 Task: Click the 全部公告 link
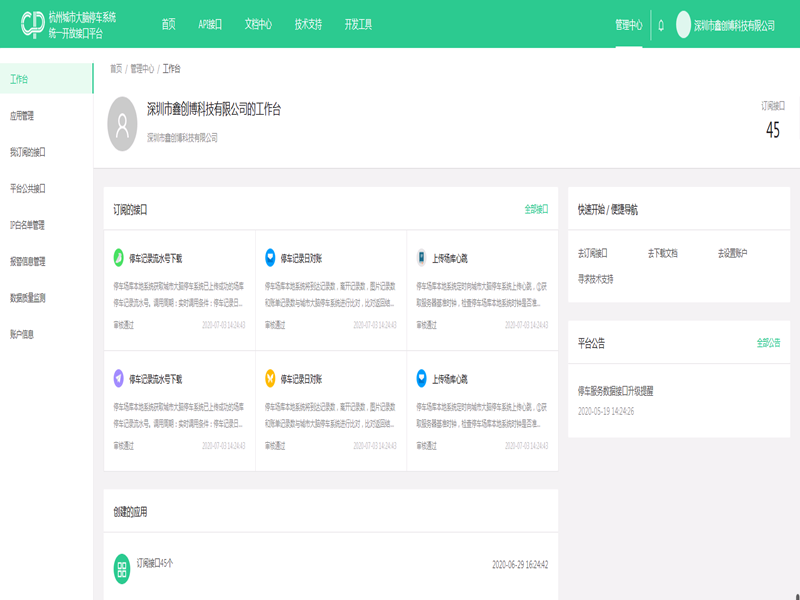(x=768, y=343)
